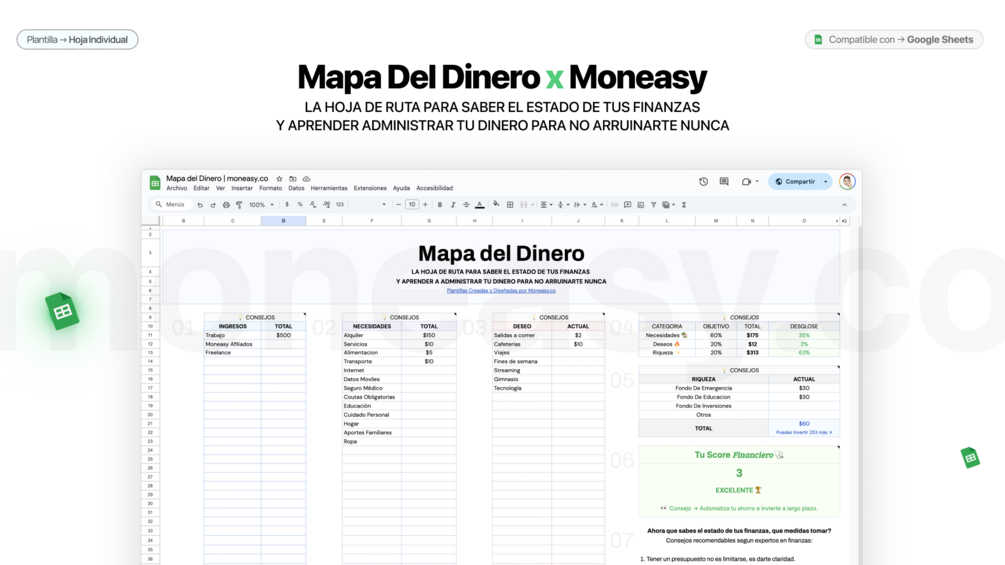
Task: Click the decrease font size minus
Action: (399, 205)
